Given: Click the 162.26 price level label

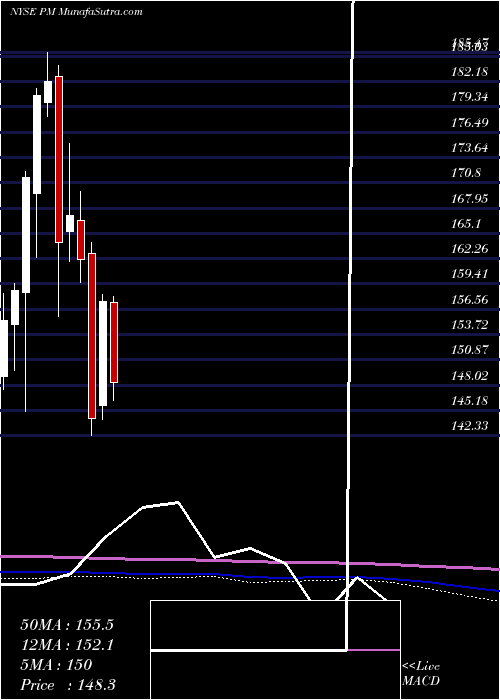Looking at the screenshot, I should tap(470, 249).
